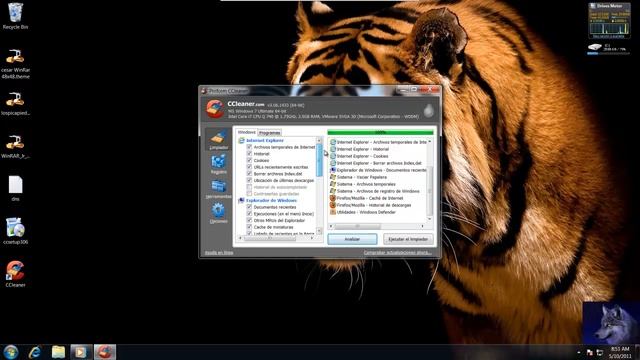Open the Herramientas section in CCleaner sidebar

point(218,189)
